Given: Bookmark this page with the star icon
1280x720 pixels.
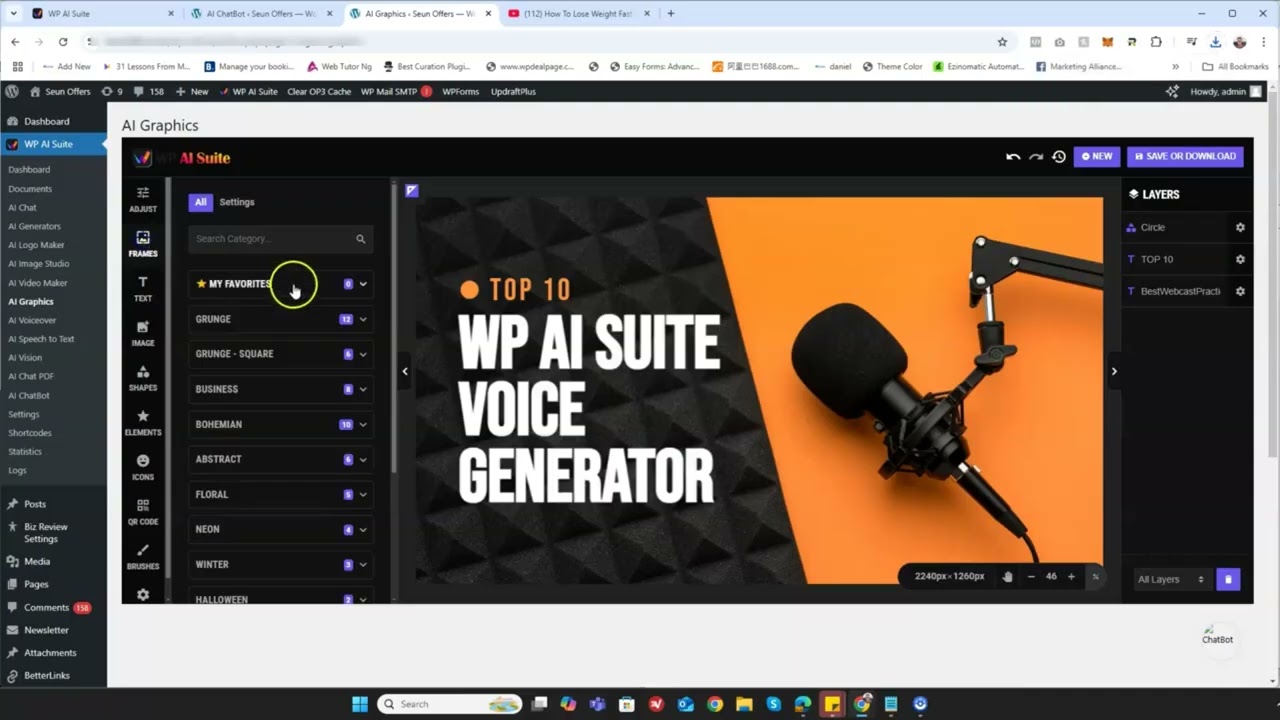Looking at the screenshot, I should 1002,42.
